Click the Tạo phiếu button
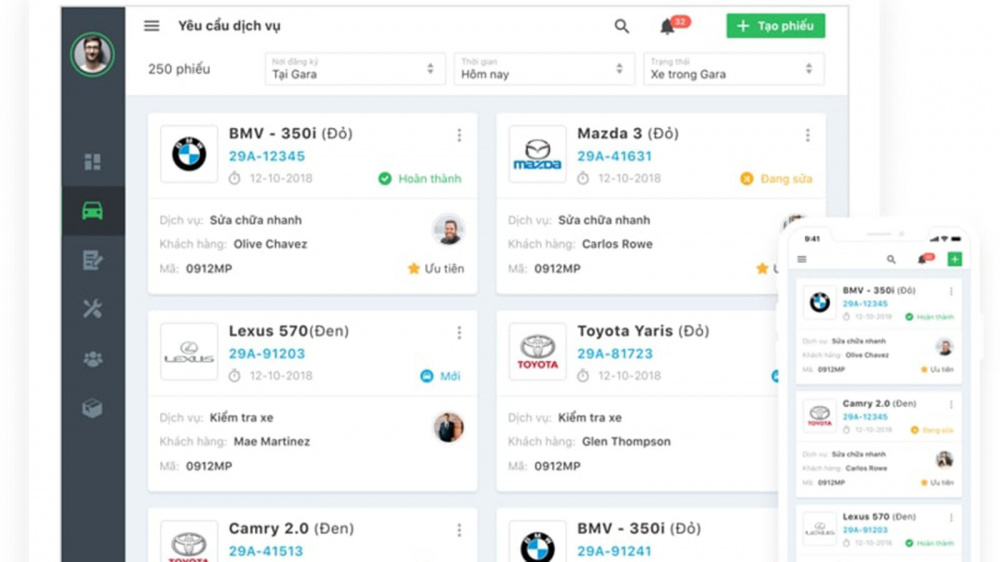Image resolution: width=1000 pixels, height=562 pixels. tap(775, 26)
